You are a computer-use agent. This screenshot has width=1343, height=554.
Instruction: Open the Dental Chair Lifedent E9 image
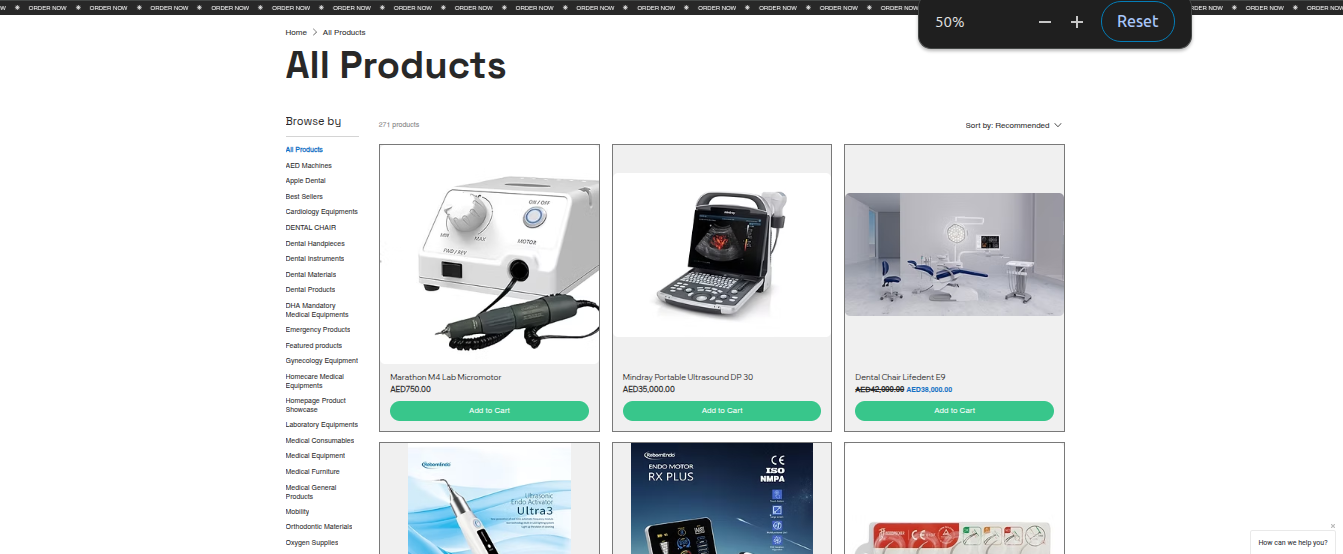click(x=954, y=254)
